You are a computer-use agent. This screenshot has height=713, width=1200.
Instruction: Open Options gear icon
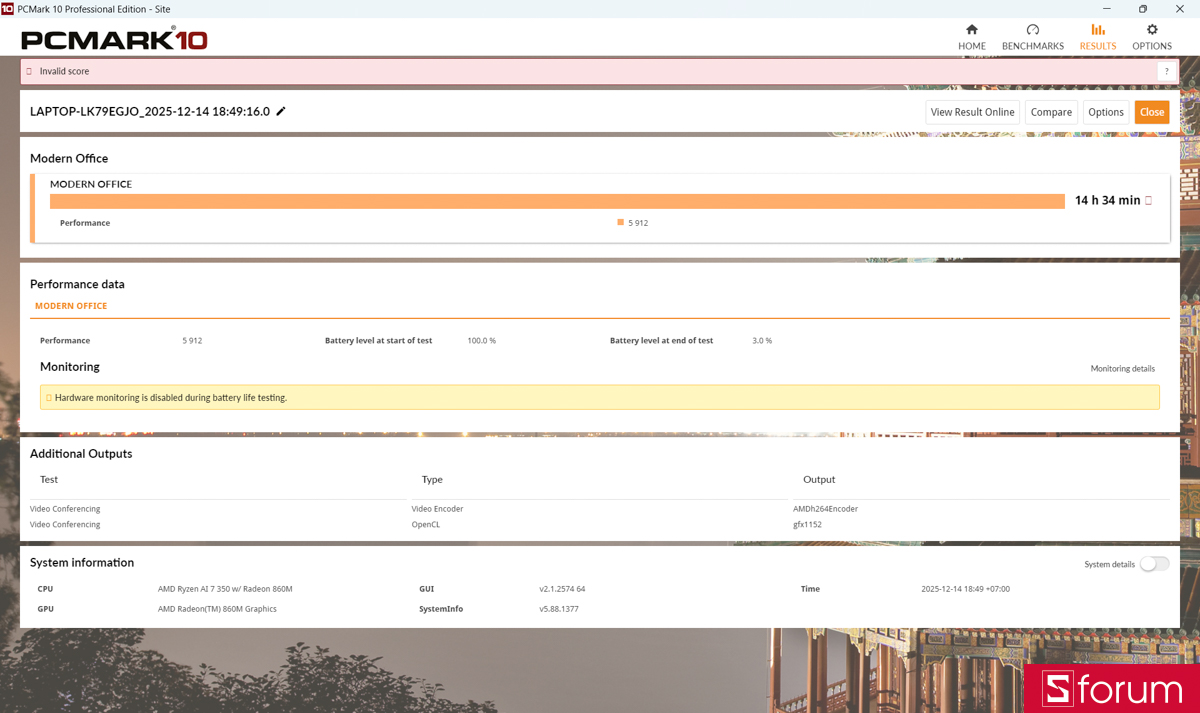point(1152,30)
